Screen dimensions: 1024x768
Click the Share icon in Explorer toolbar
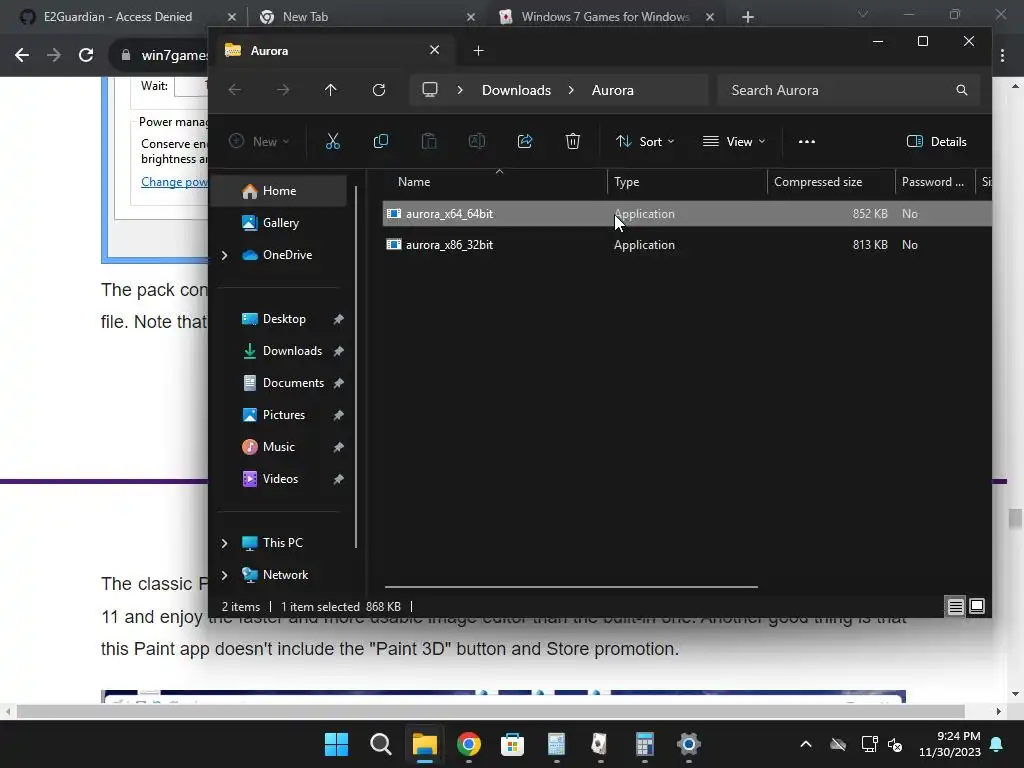pyautogui.click(x=525, y=141)
